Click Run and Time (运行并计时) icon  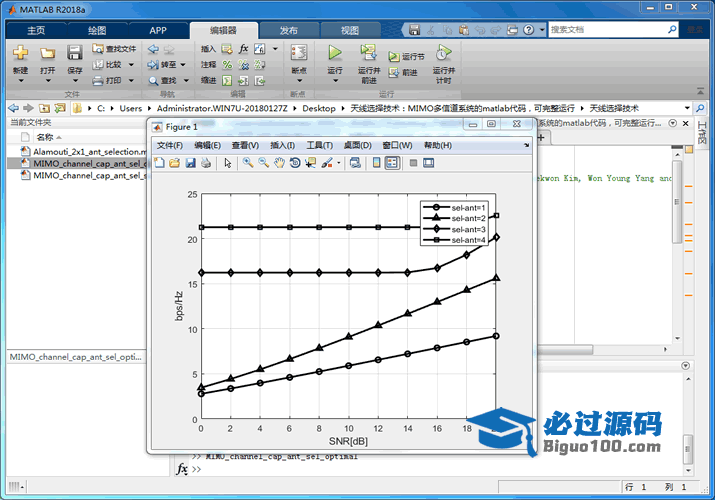point(444,53)
